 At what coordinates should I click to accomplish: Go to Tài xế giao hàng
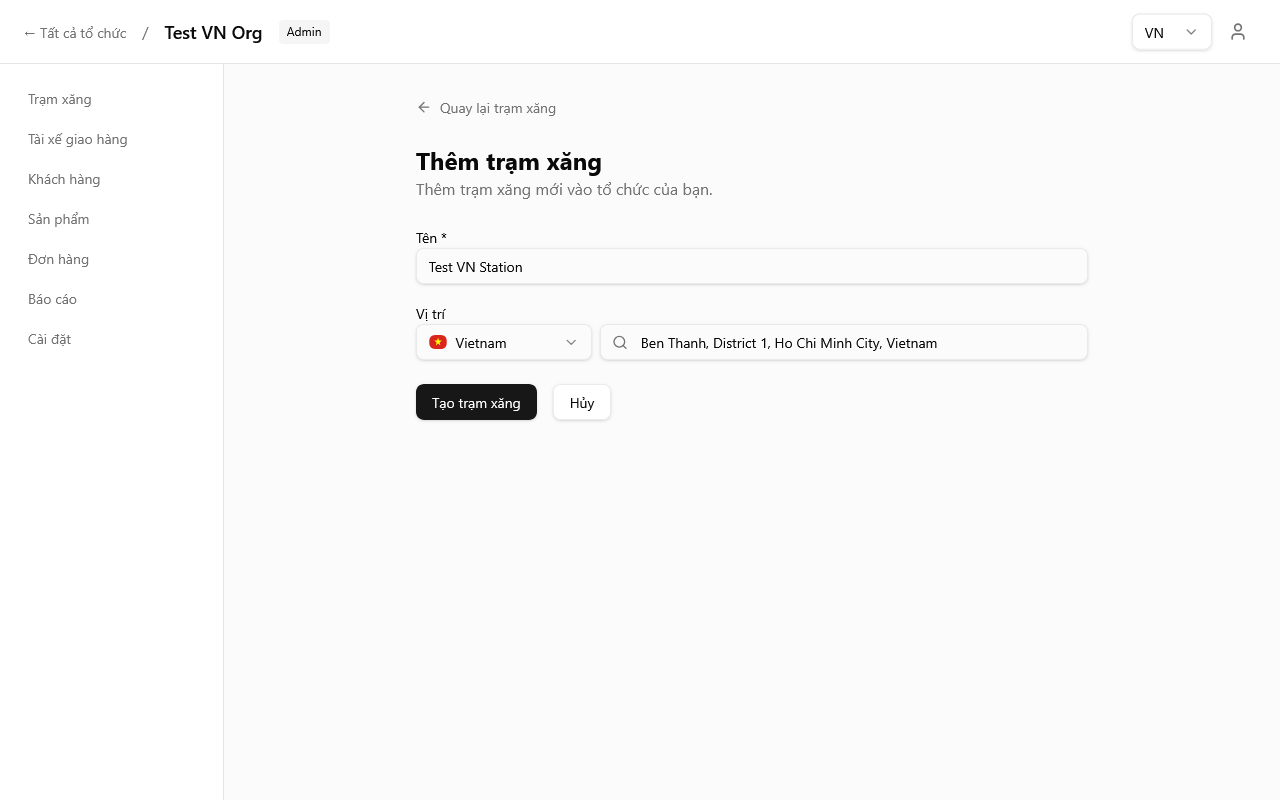[x=78, y=139]
